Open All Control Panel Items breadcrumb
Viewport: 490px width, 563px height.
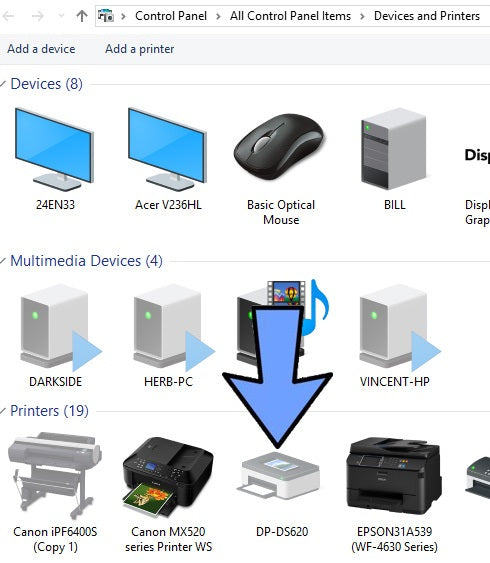[290, 16]
